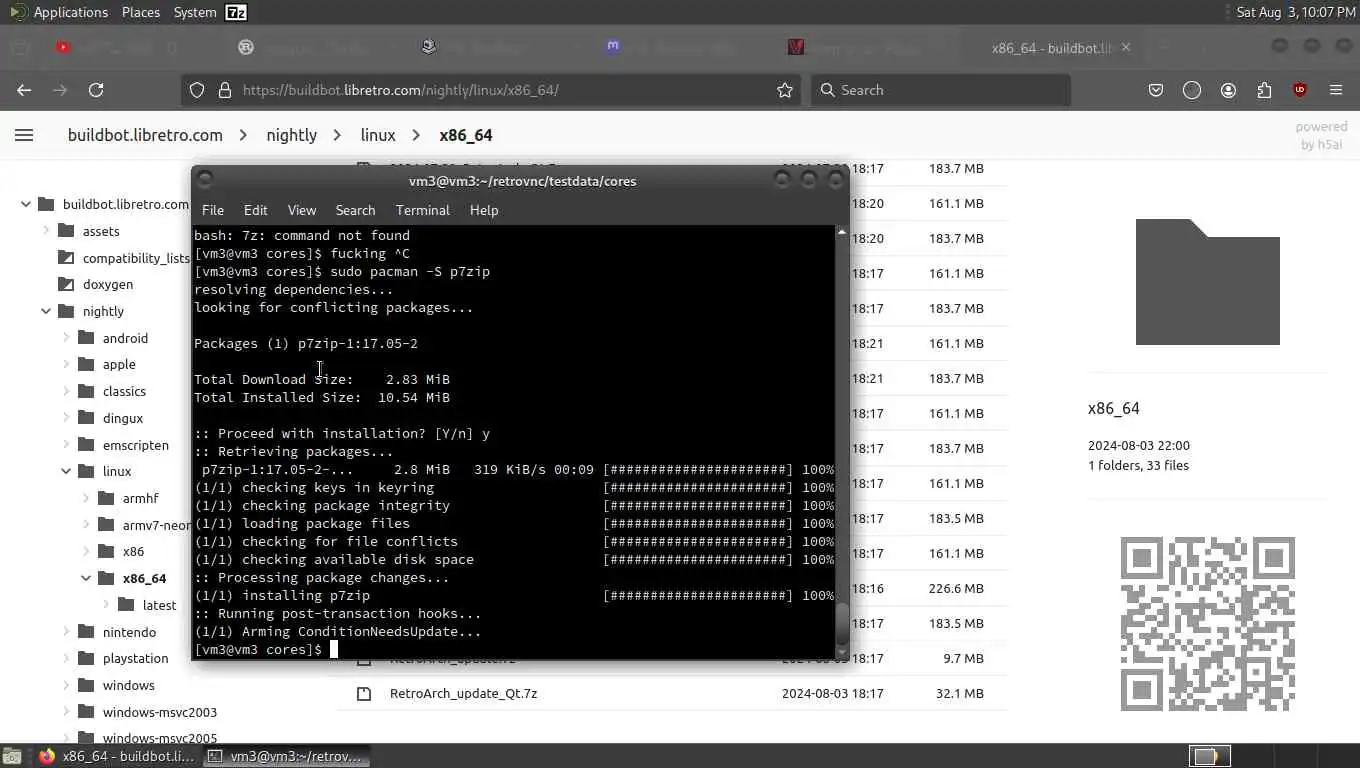Open Firefox account icon
Viewport: 1360px width, 768px height.
(1228, 90)
